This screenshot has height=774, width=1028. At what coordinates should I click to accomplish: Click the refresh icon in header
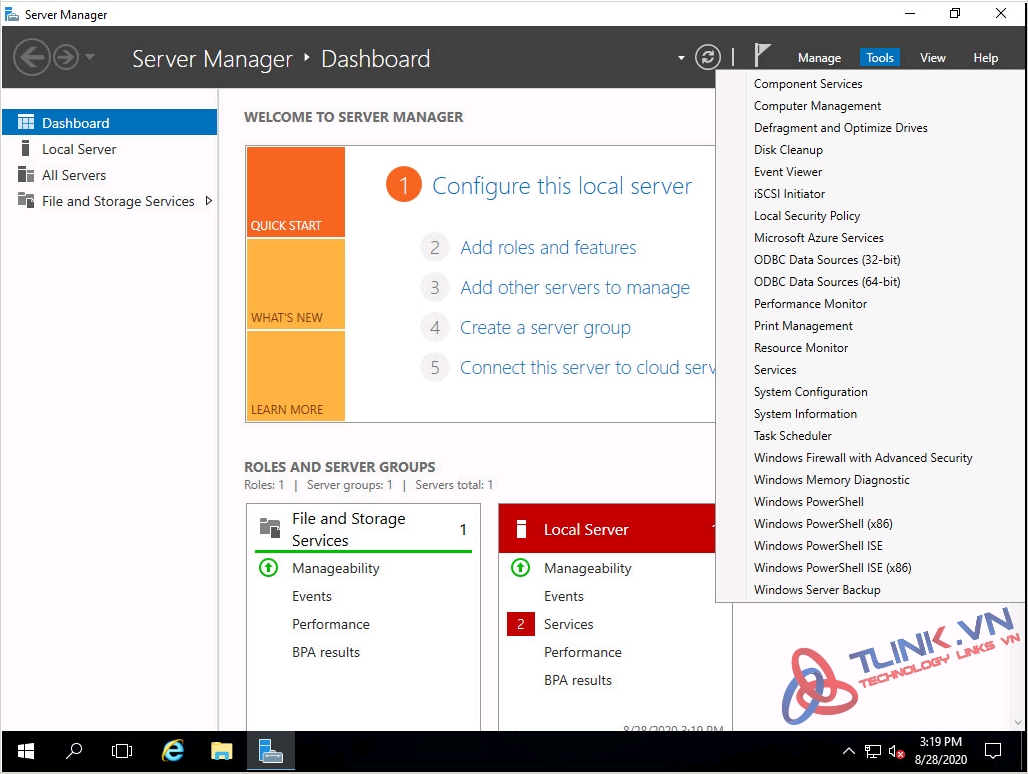(707, 57)
